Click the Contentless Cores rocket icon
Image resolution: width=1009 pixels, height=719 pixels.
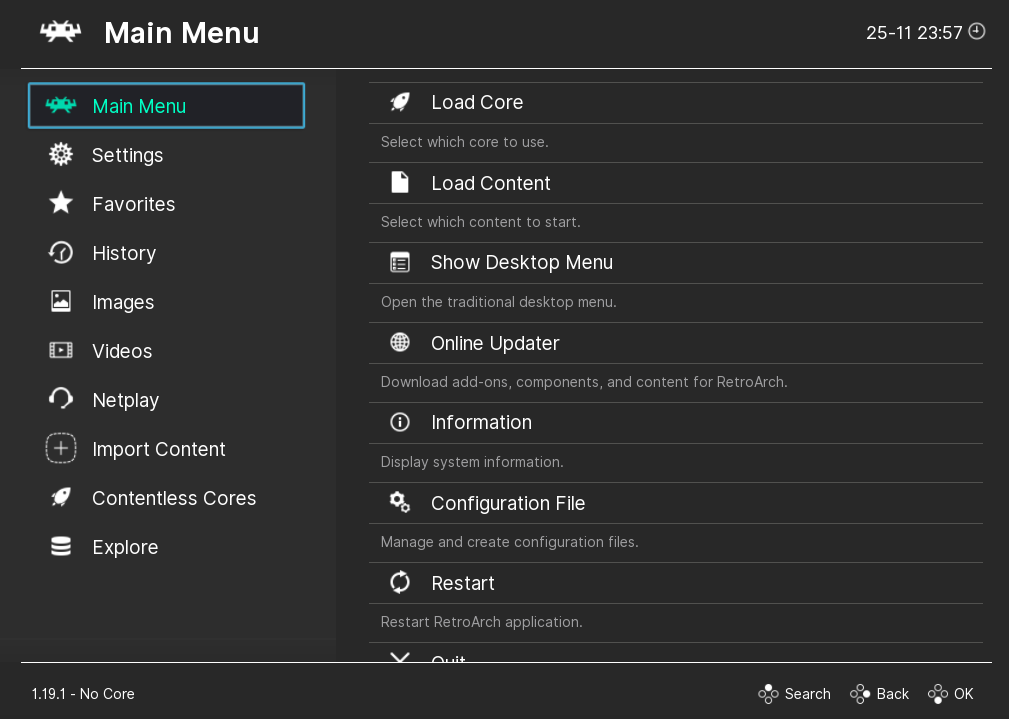[61, 498]
